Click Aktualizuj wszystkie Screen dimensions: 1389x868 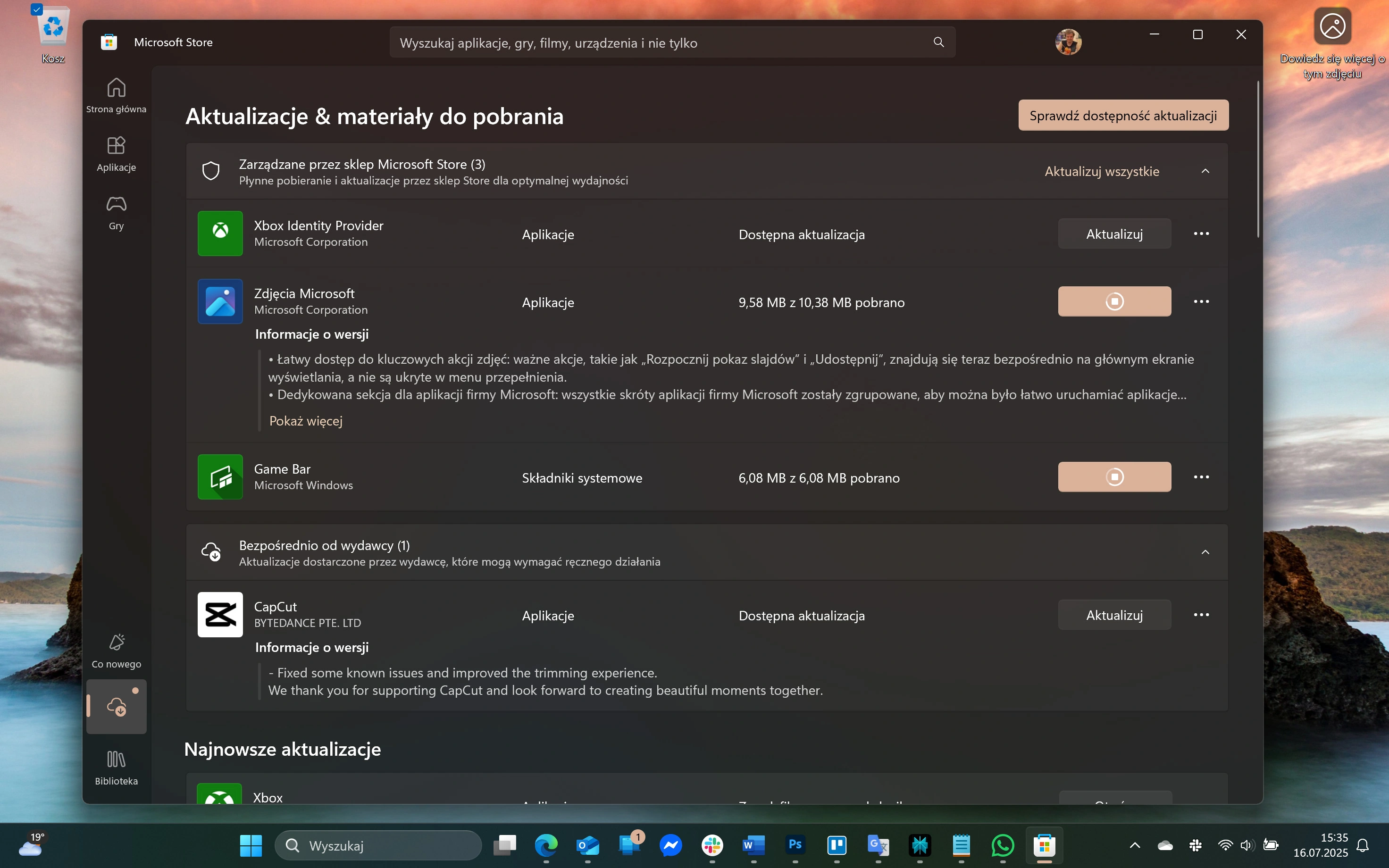pyautogui.click(x=1102, y=172)
